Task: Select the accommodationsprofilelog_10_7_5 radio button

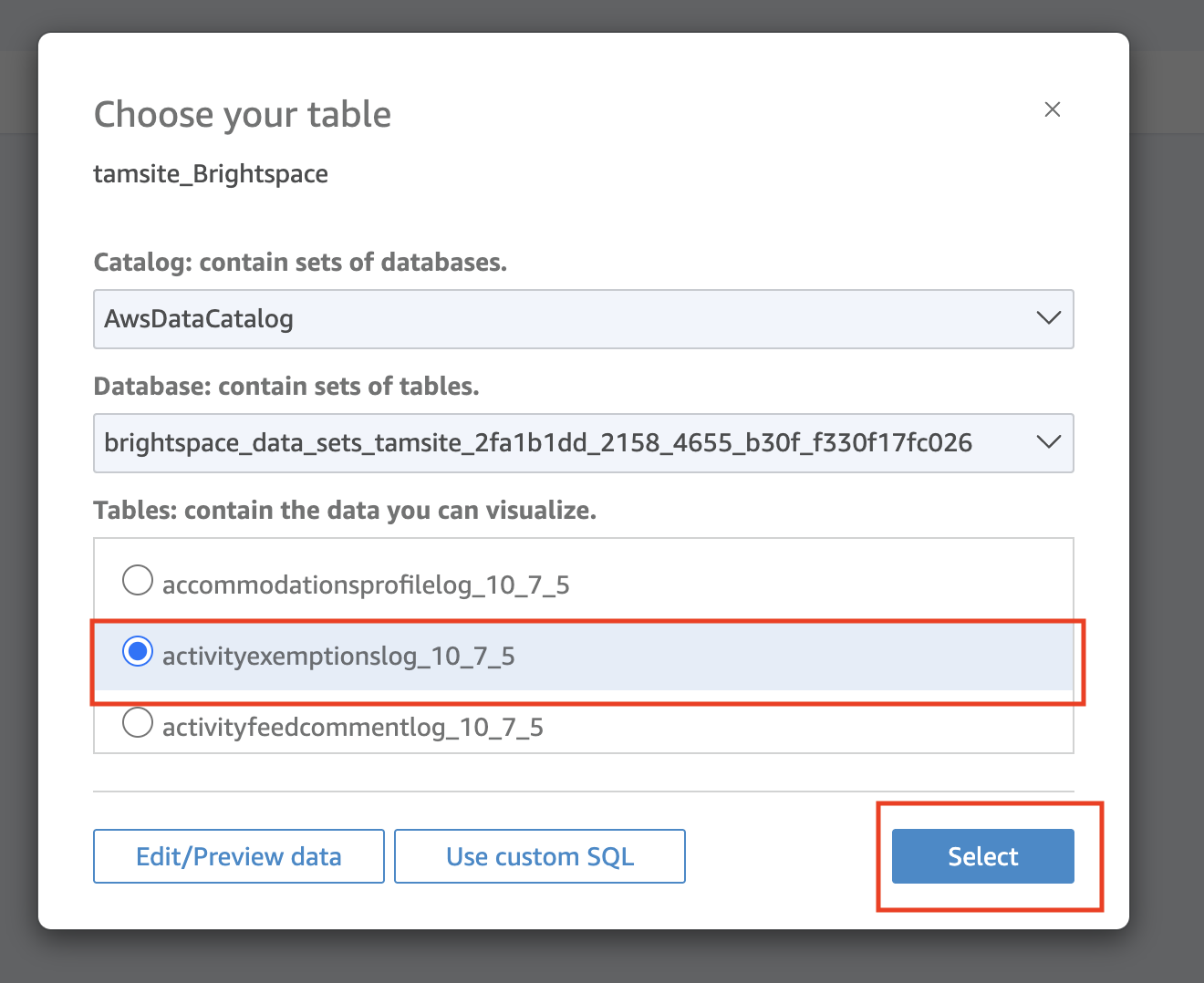Action: 137,580
